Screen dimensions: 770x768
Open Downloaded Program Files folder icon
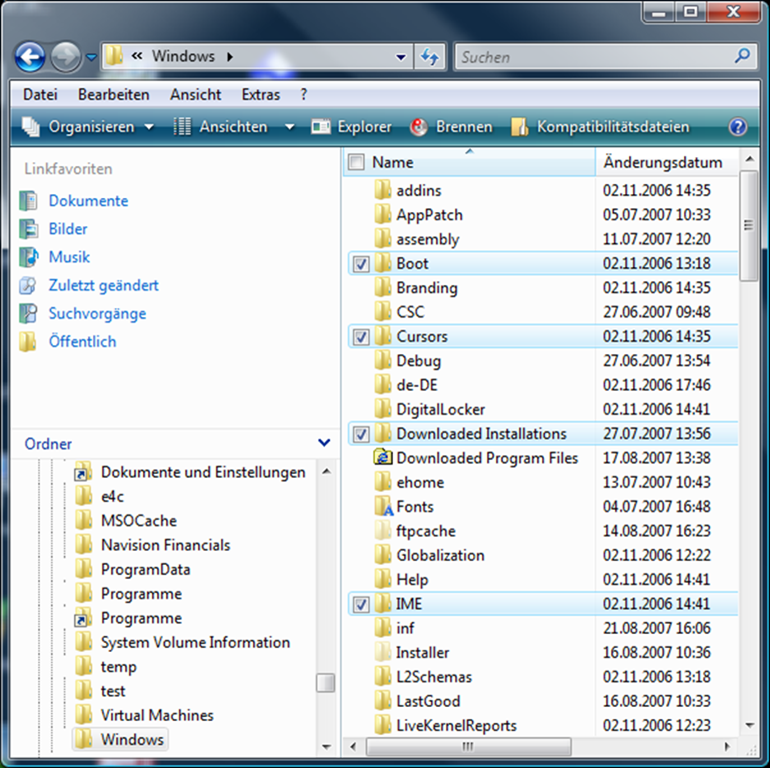coord(382,458)
